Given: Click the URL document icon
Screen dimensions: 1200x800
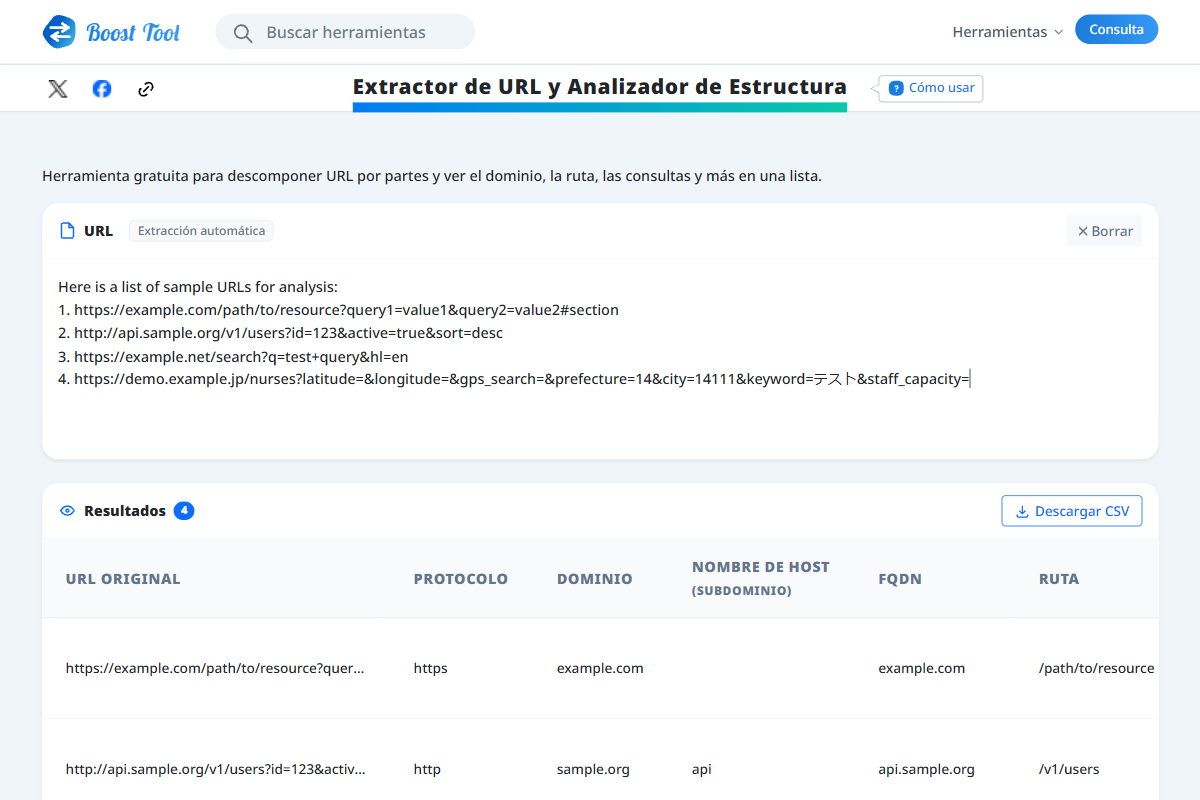Looking at the screenshot, I should (67, 231).
